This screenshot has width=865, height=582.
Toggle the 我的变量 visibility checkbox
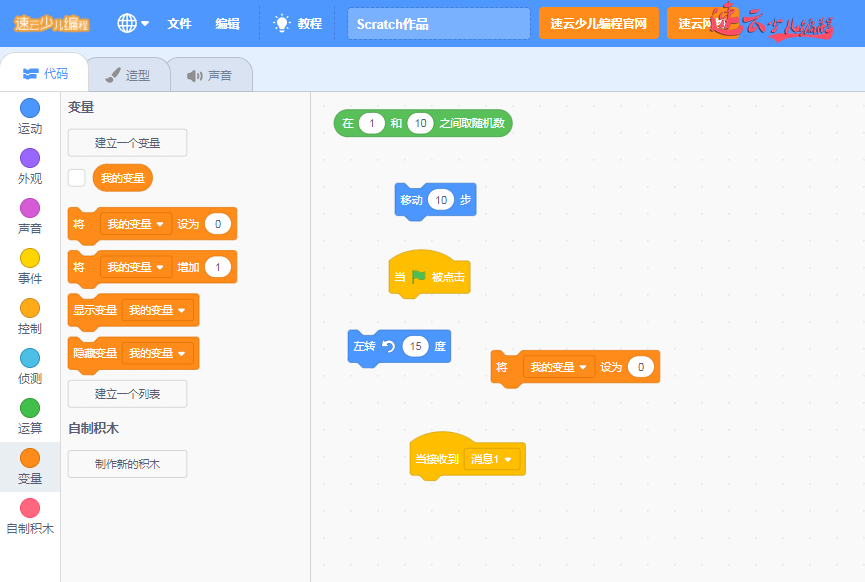(77, 178)
